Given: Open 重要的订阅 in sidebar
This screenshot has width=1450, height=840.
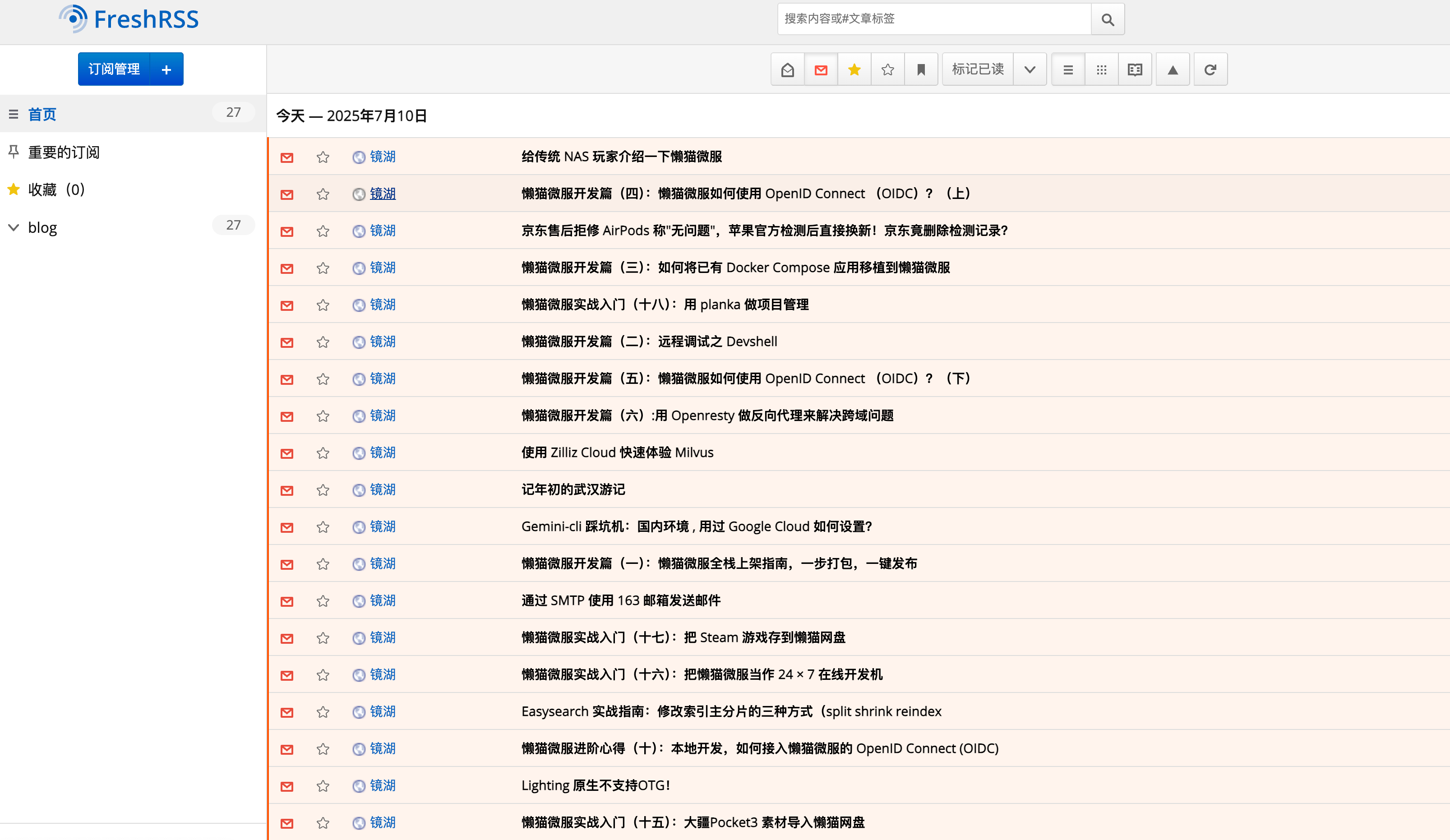Looking at the screenshot, I should (64, 152).
